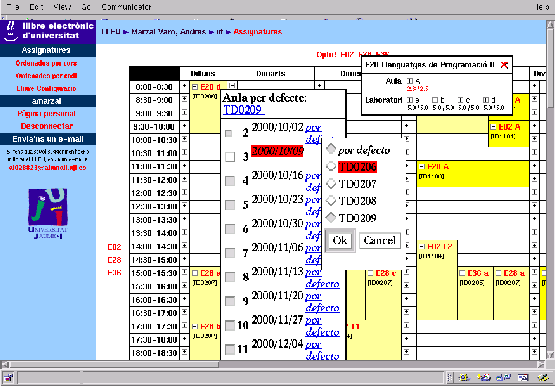Tick the Laboratori d checkbox

click(x=486, y=100)
